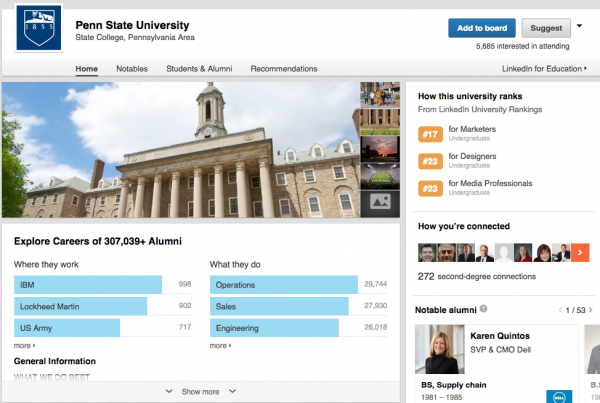Click the Penn State University shield logo
Screen dimensions: 600x403
point(39,28)
